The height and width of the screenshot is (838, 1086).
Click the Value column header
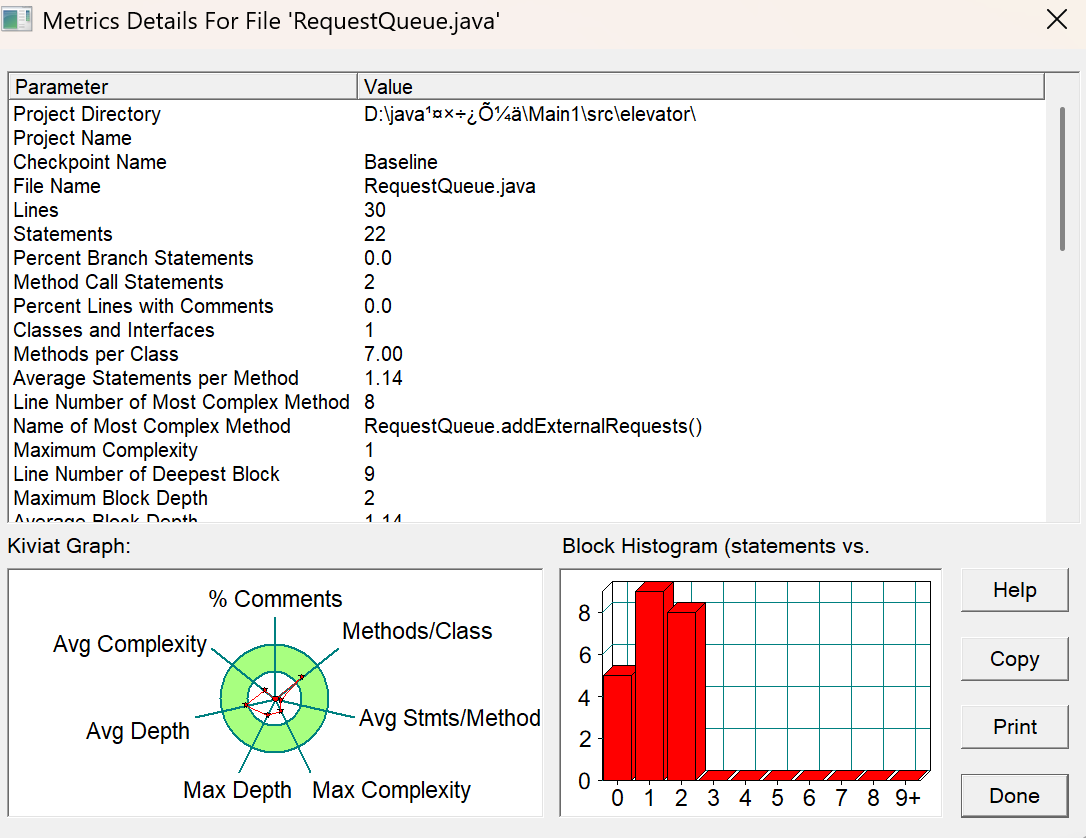701,87
